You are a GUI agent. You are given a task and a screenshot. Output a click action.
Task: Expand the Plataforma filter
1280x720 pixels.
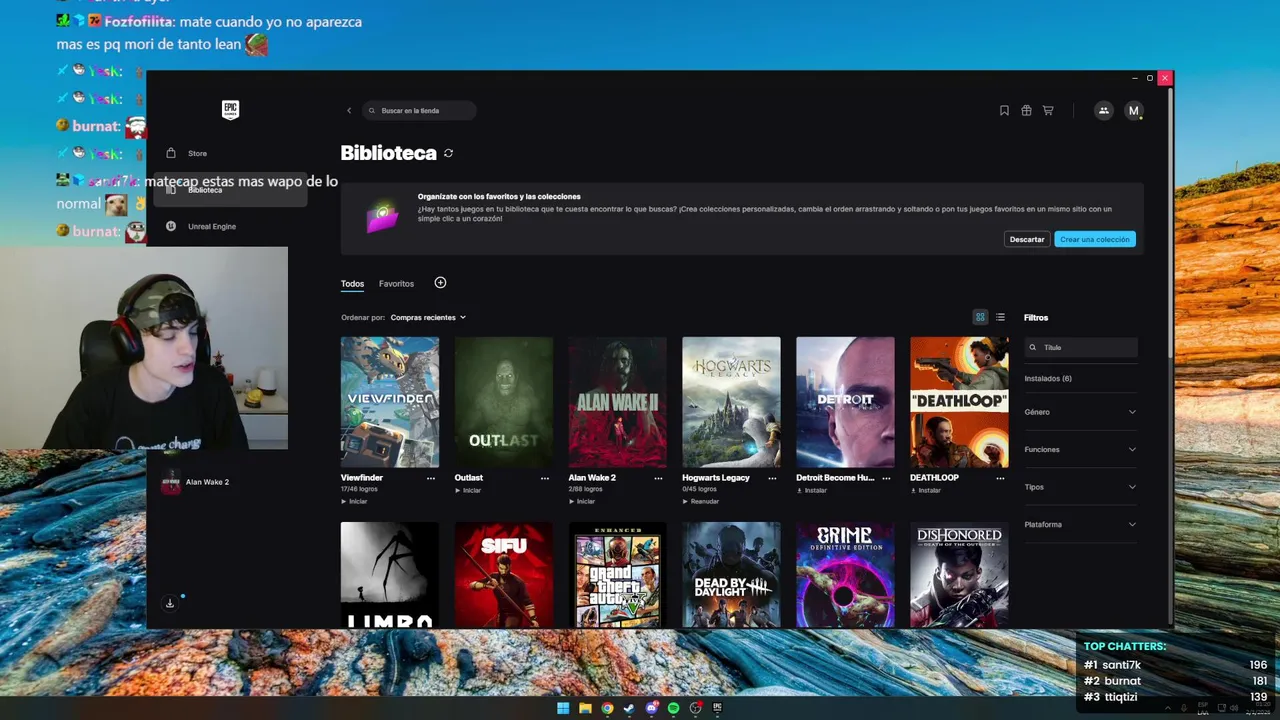tap(1080, 524)
